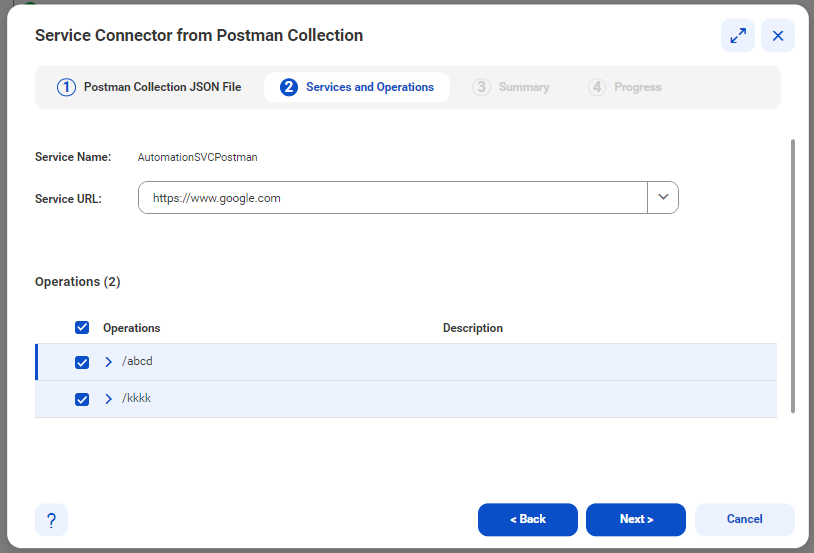The height and width of the screenshot is (553, 814).
Task: Click the Service URL: label
Action: coord(68,199)
